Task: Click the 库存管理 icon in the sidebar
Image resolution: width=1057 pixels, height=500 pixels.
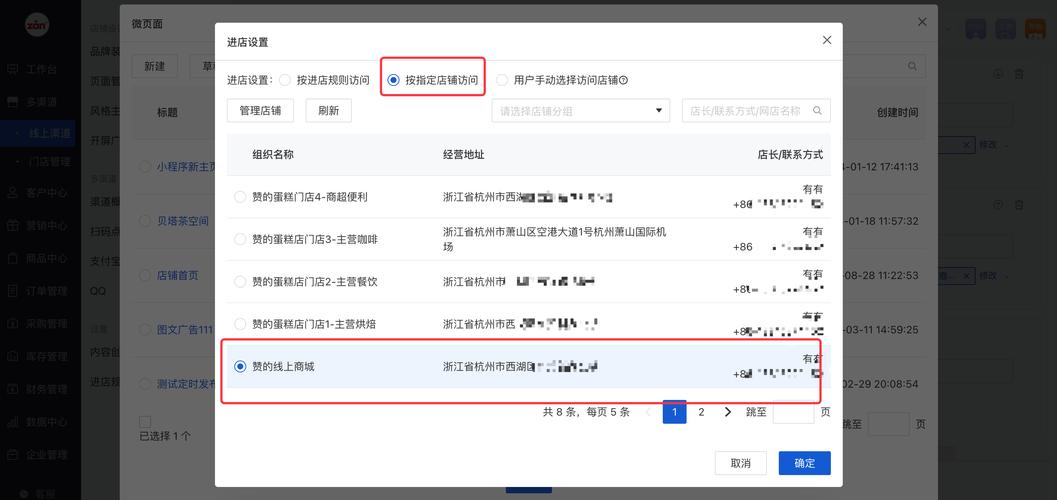Action: 12,356
